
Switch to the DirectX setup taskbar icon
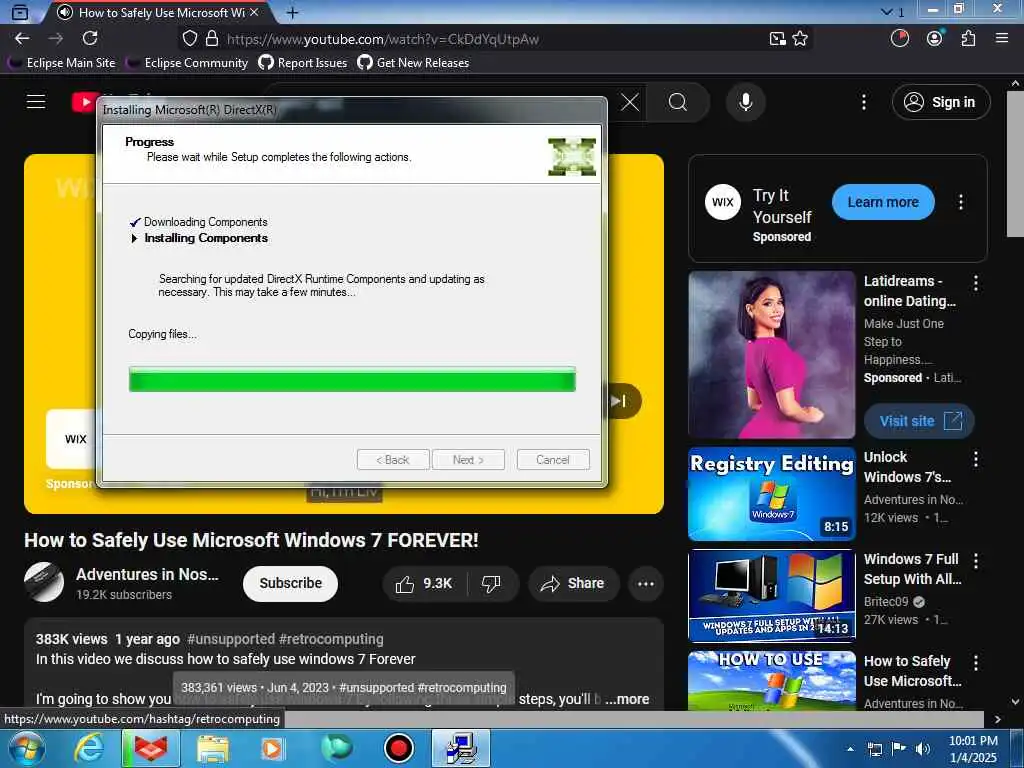(x=461, y=748)
